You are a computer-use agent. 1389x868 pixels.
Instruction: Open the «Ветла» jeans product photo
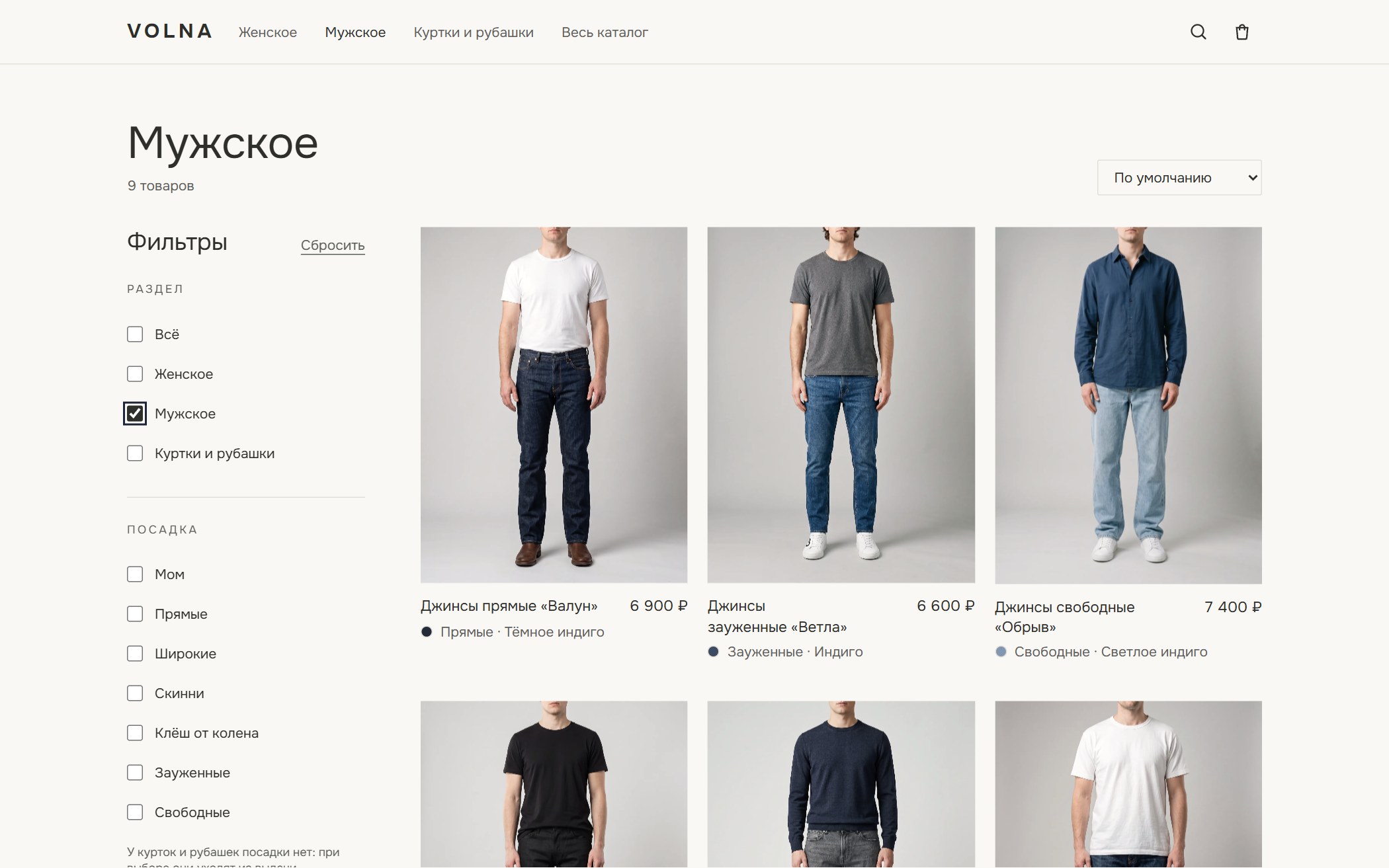point(841,405)
